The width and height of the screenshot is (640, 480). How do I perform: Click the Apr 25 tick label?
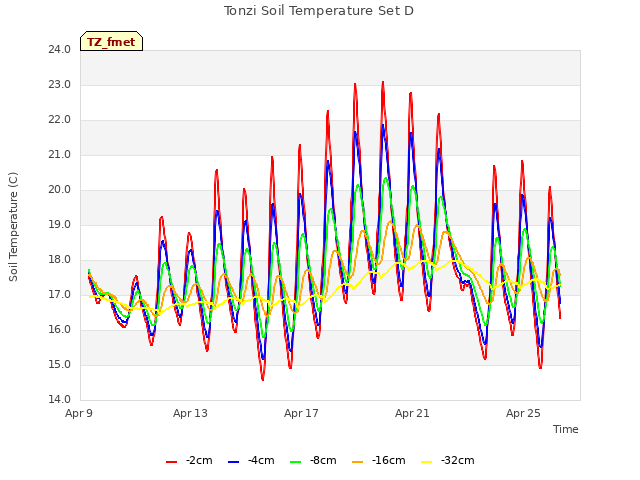(x=523, y=413)
